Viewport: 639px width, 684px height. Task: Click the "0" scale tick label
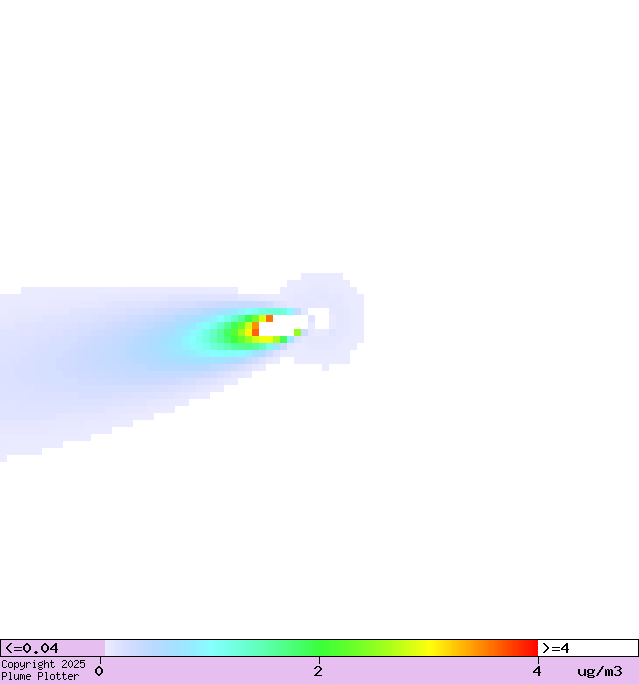pyautogui.click(x=99, y=671)
